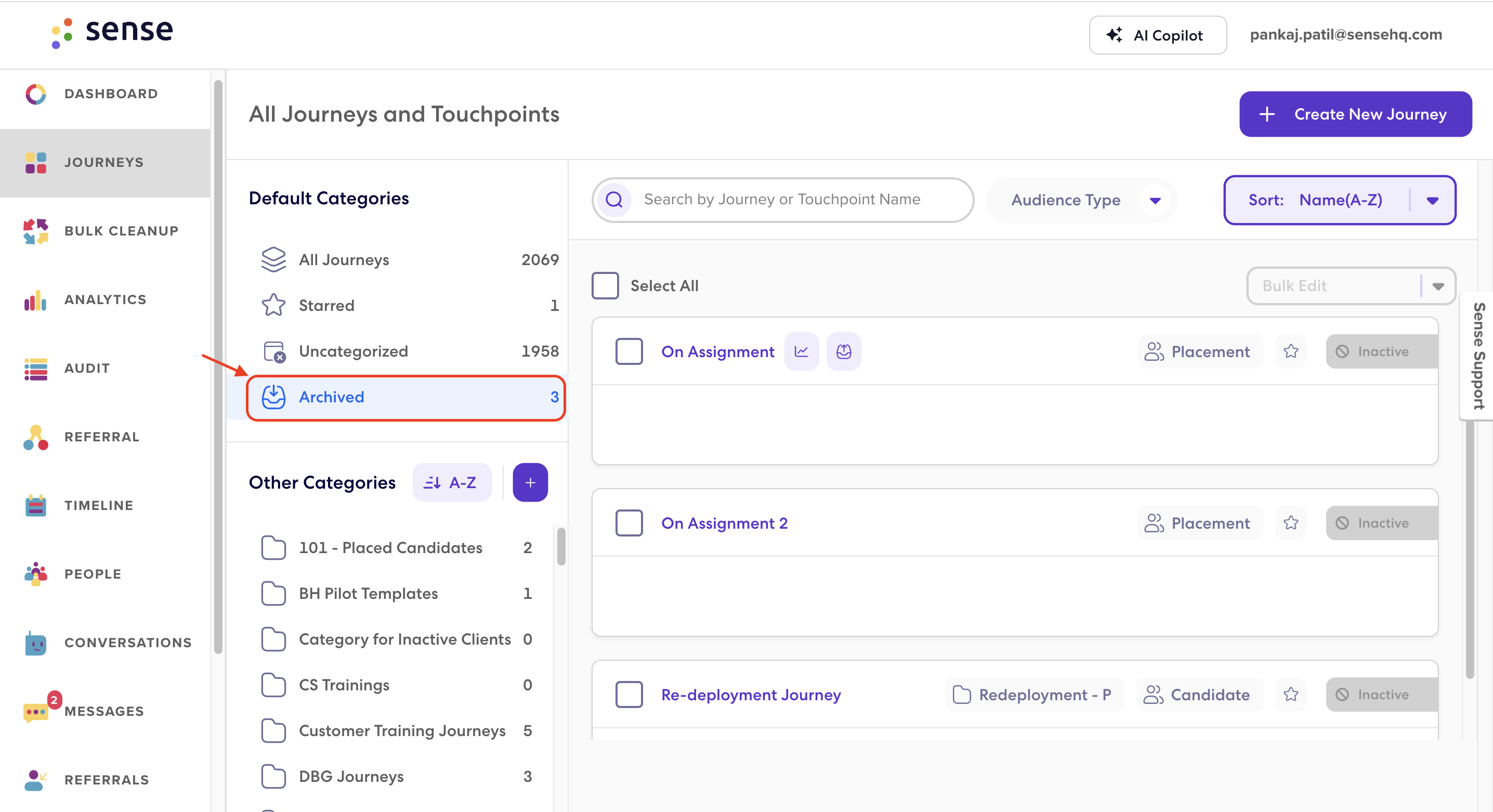This screenshot has height=812, width=1493.
Task: Click the Placement tag on On Assignment
Action: 1199,351
